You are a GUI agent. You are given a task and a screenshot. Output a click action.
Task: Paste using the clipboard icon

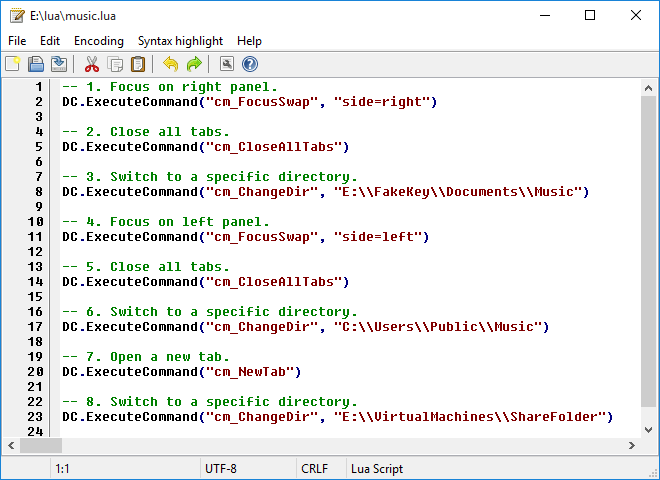tap(138, 64)
